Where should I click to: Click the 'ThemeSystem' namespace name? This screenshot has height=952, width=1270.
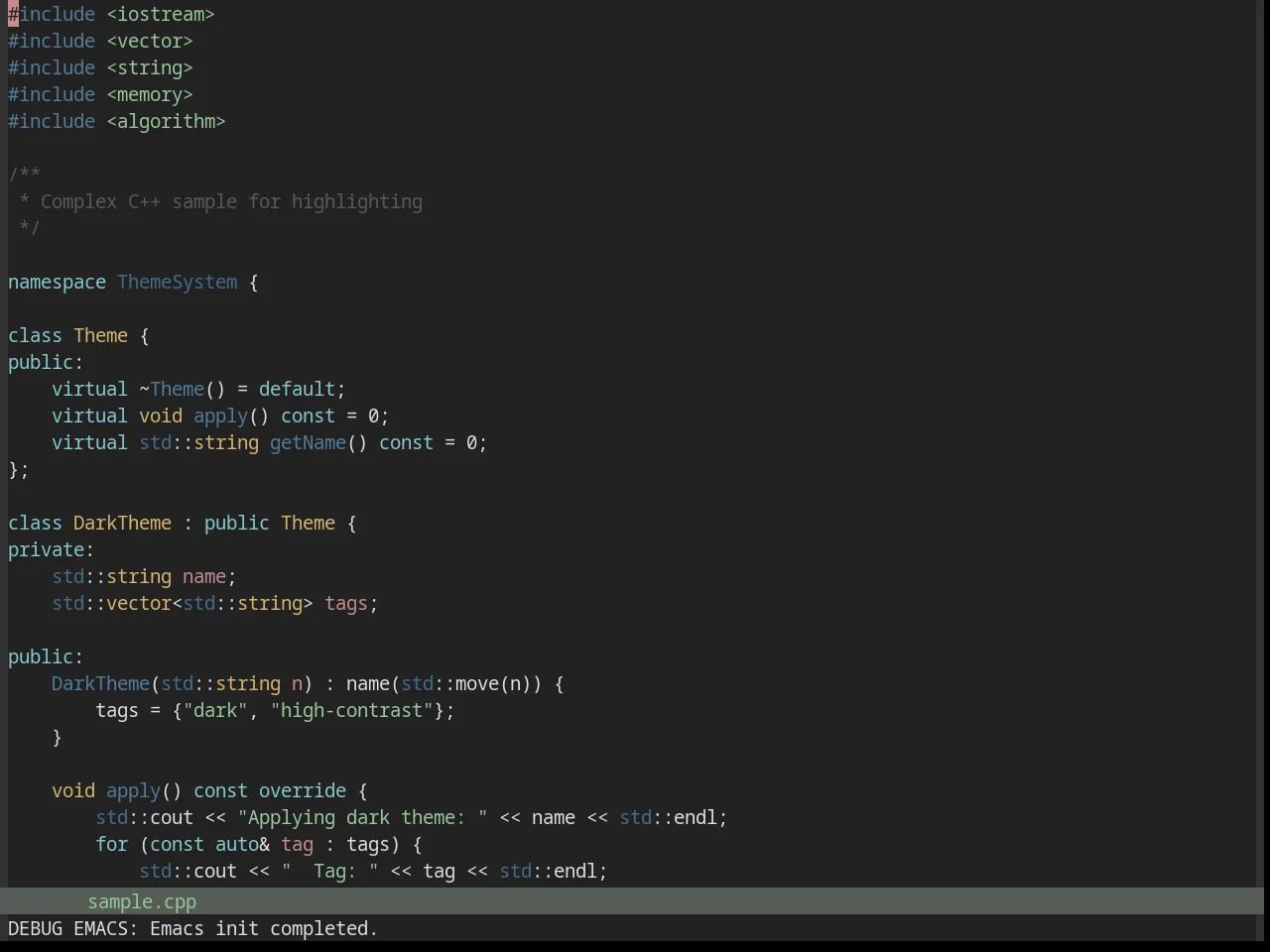click(178, 282)
